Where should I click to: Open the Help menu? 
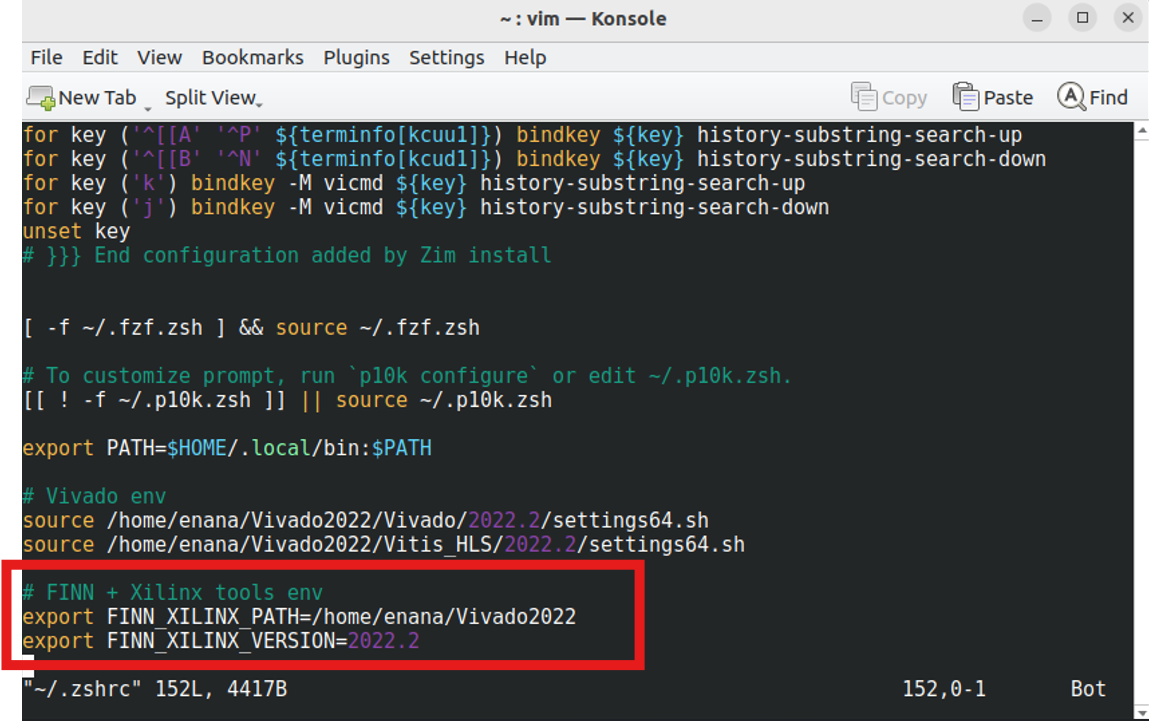[x=525, y=57]
